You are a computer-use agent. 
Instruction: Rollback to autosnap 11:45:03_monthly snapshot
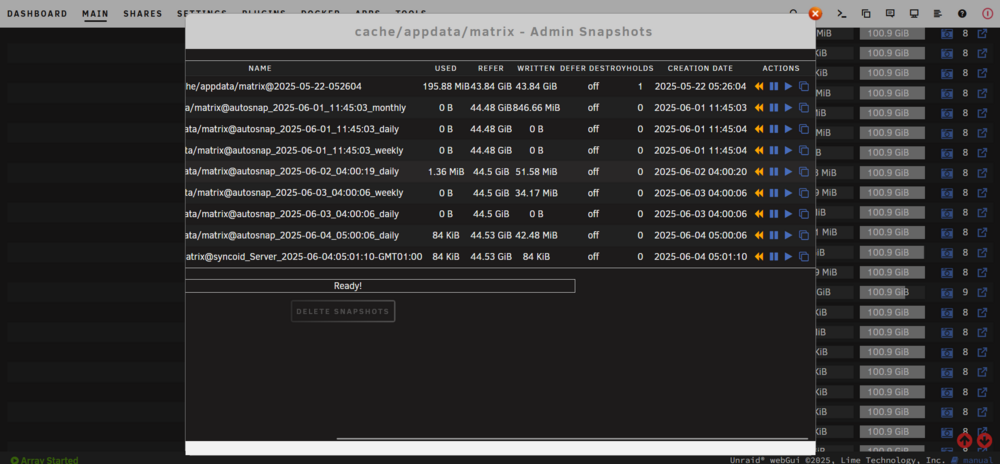pyautogui.click(x=759, y=108)
